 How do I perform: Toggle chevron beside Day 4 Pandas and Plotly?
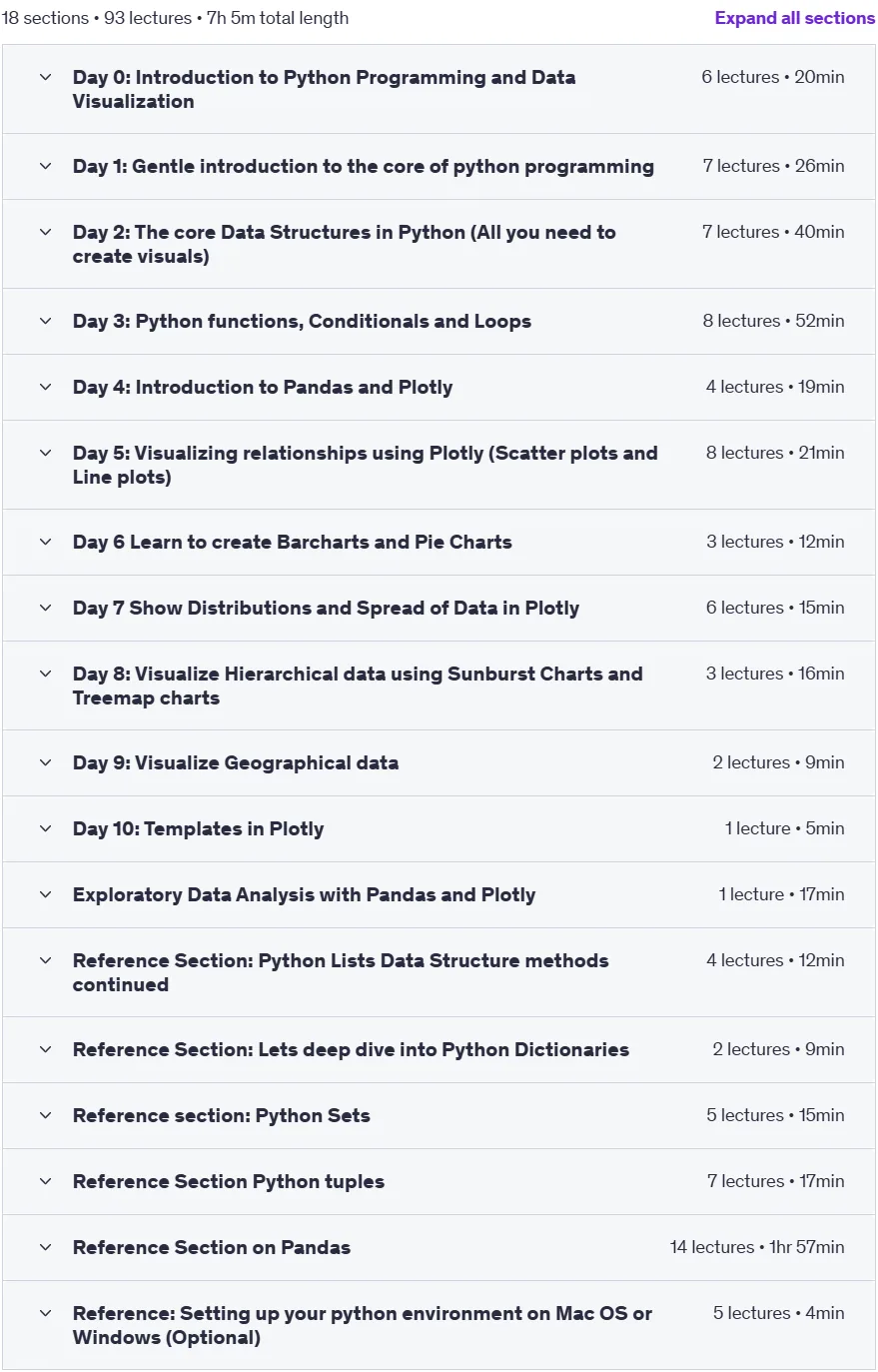(x=45, y=387)
